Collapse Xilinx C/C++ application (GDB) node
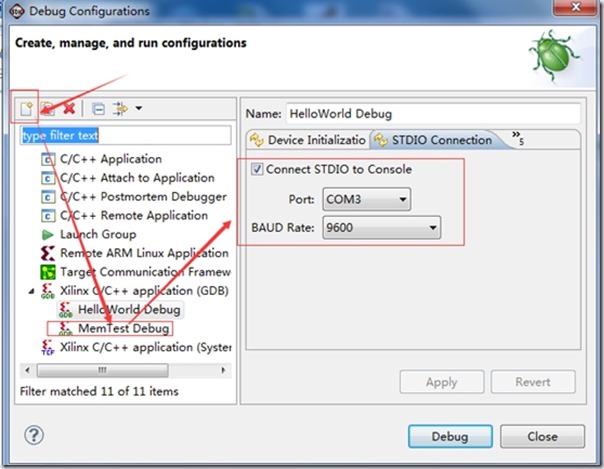Viewport: 604px width, 469px height. 31,291
